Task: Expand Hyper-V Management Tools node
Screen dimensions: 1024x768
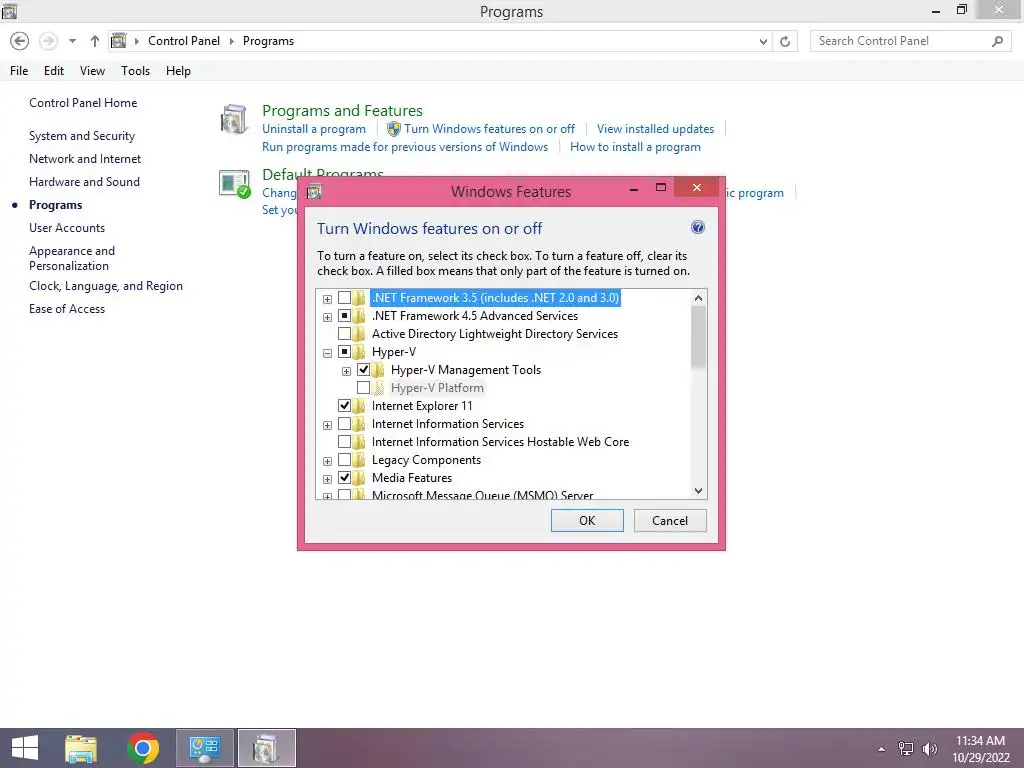Action: tap(346, 372)
